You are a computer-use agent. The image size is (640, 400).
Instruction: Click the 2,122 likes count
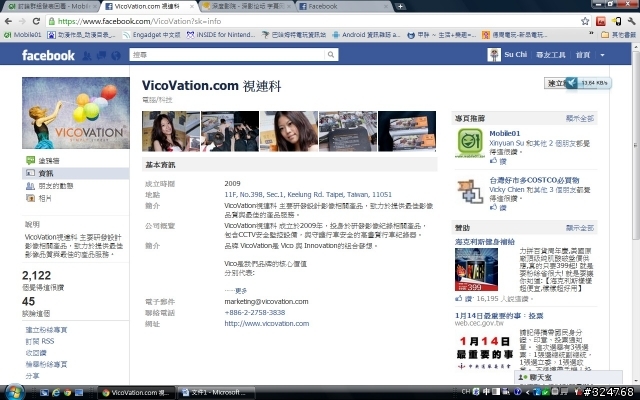36,276
